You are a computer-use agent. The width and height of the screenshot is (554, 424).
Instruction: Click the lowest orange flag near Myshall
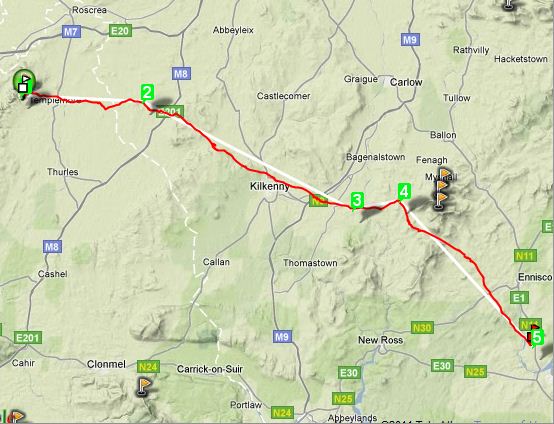(440, 200)
